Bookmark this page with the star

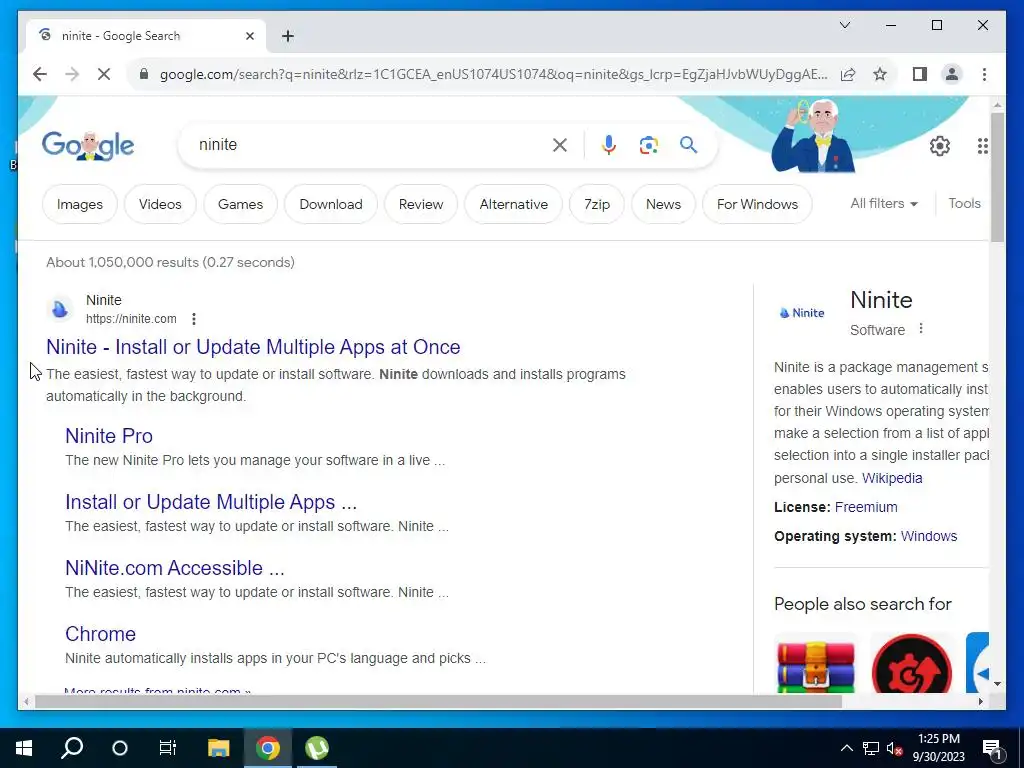tap(880, 74)
